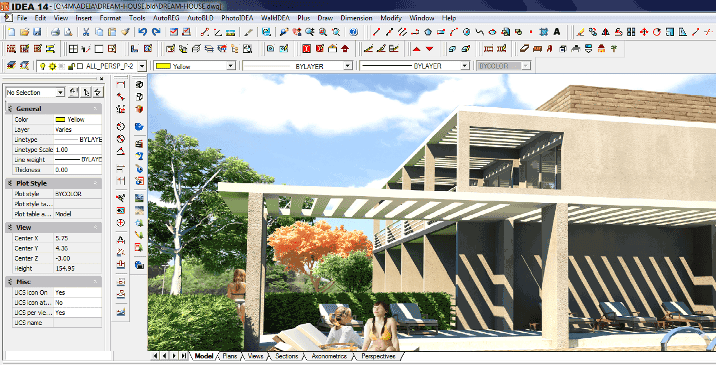Open the layer ALL_PERSP dropdown
Viewport: 716px width, 365px height.
tap(142, 66)
